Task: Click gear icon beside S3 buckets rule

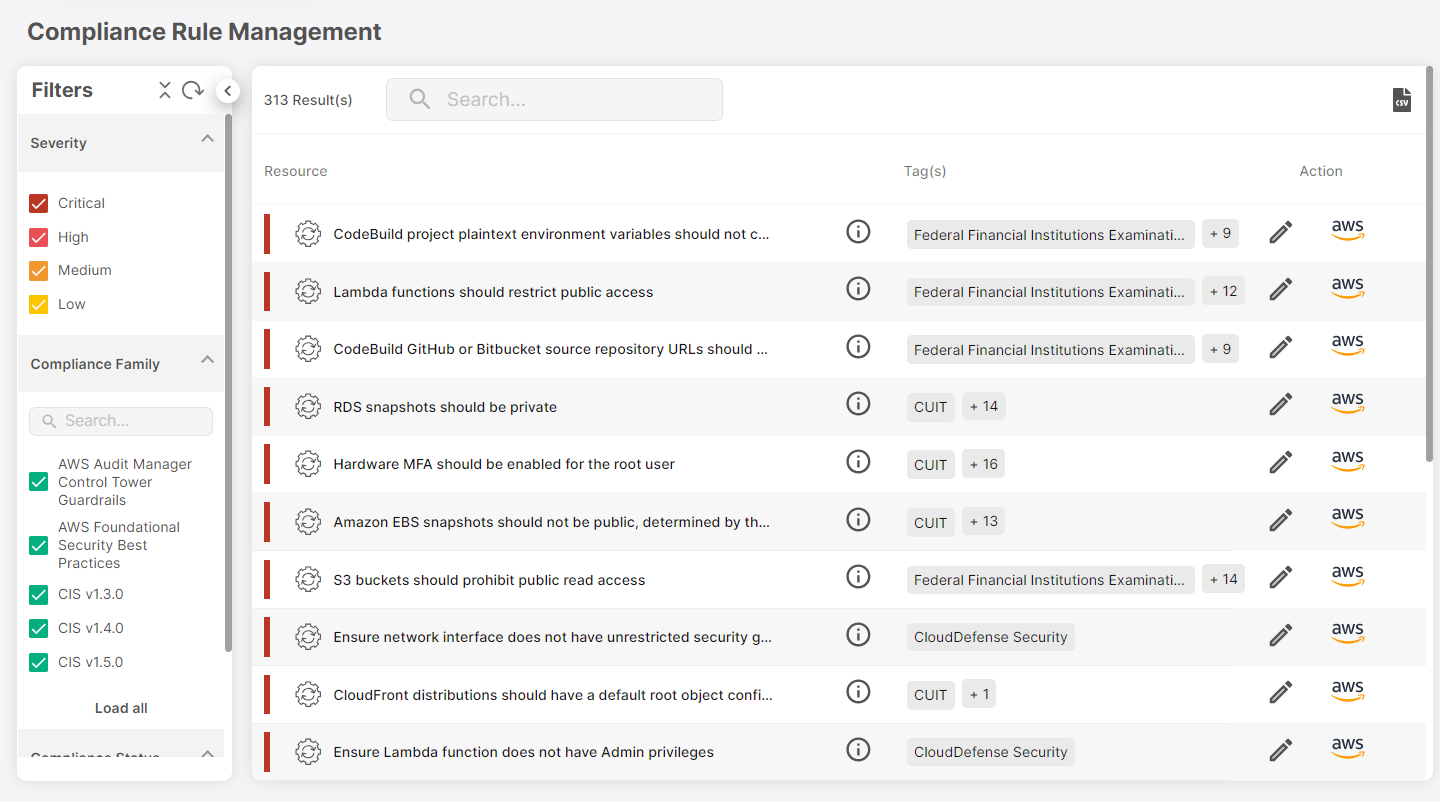Action: tap(308, 579)
